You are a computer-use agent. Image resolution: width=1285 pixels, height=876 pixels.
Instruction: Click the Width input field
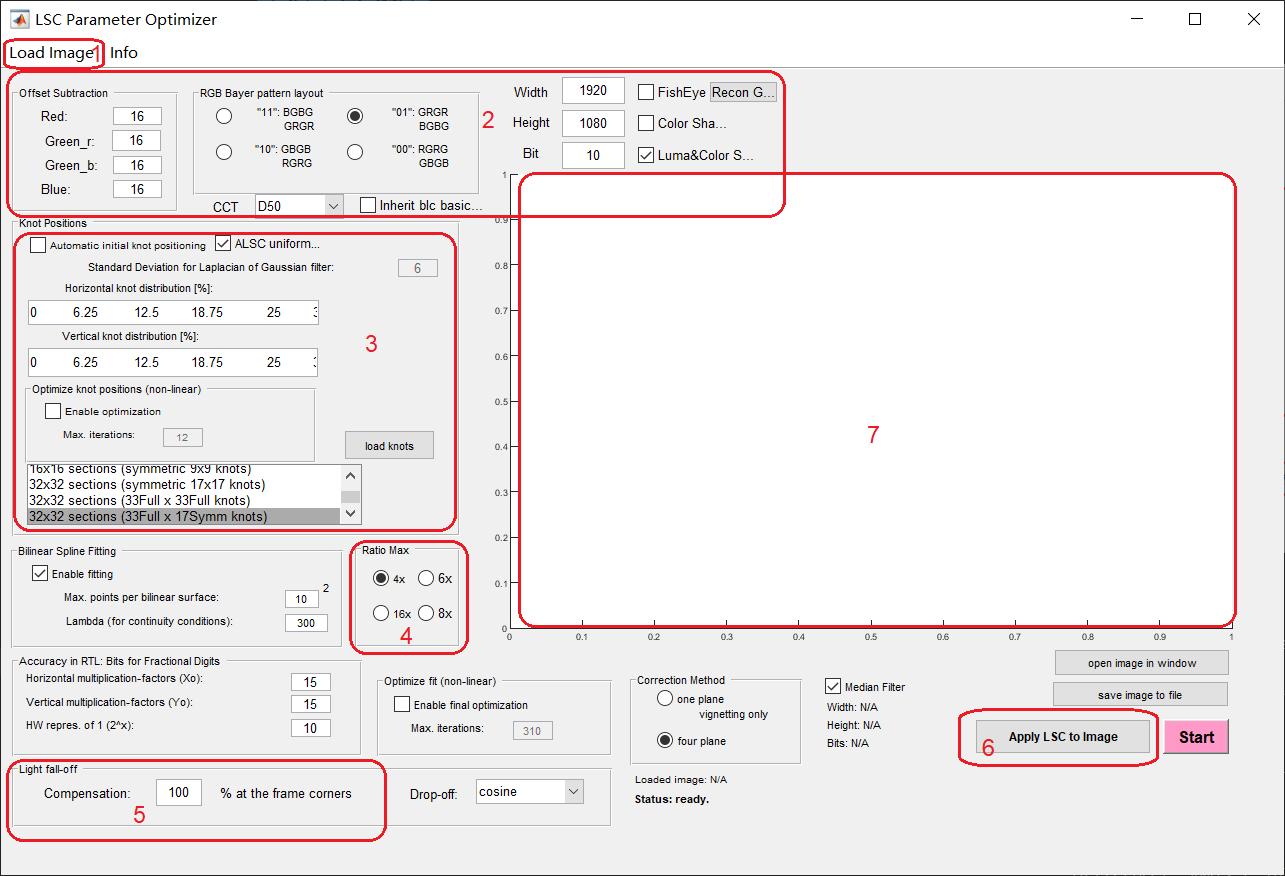(x=593, y=91)
